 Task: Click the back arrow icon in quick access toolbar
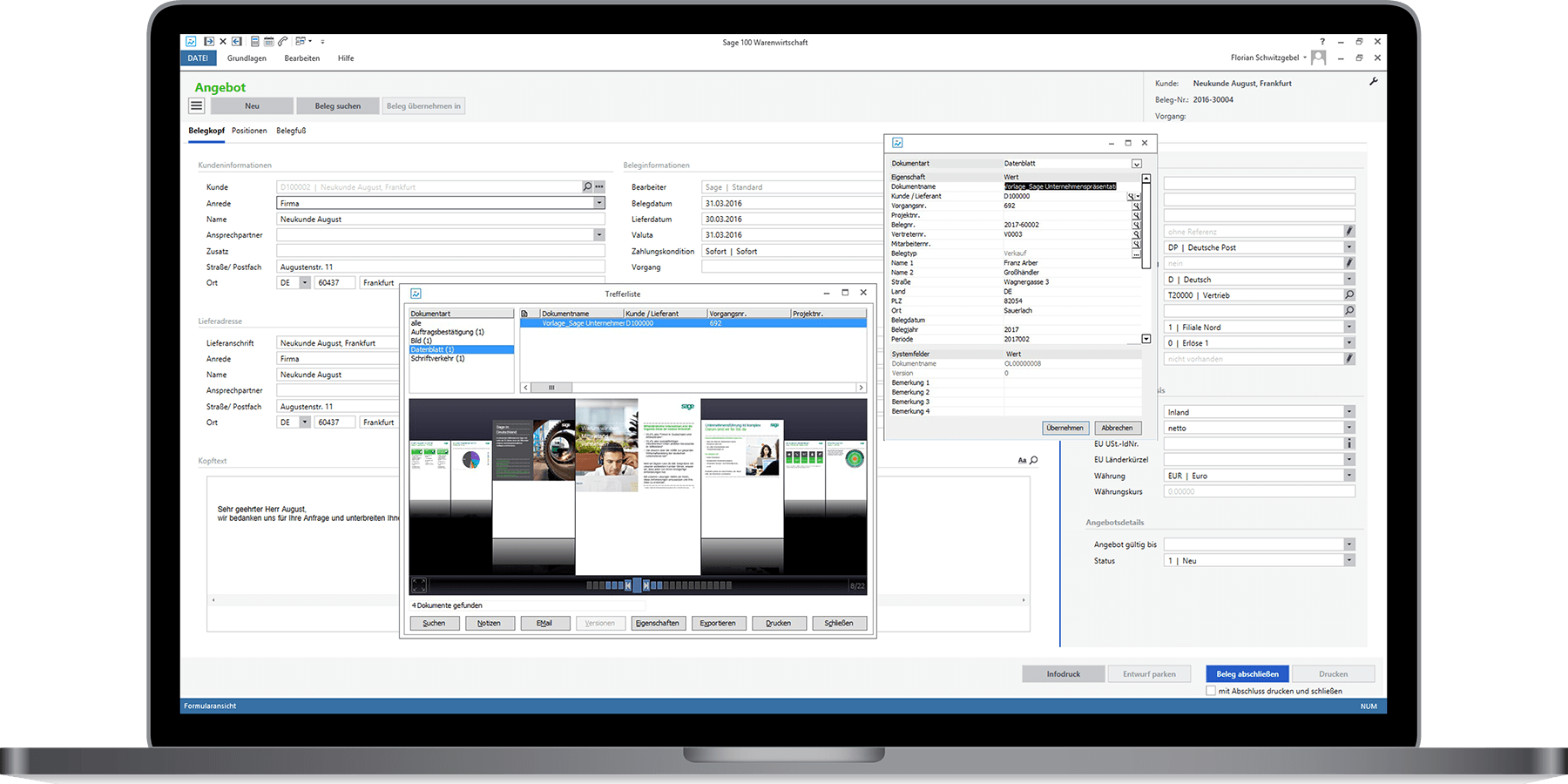237,41
